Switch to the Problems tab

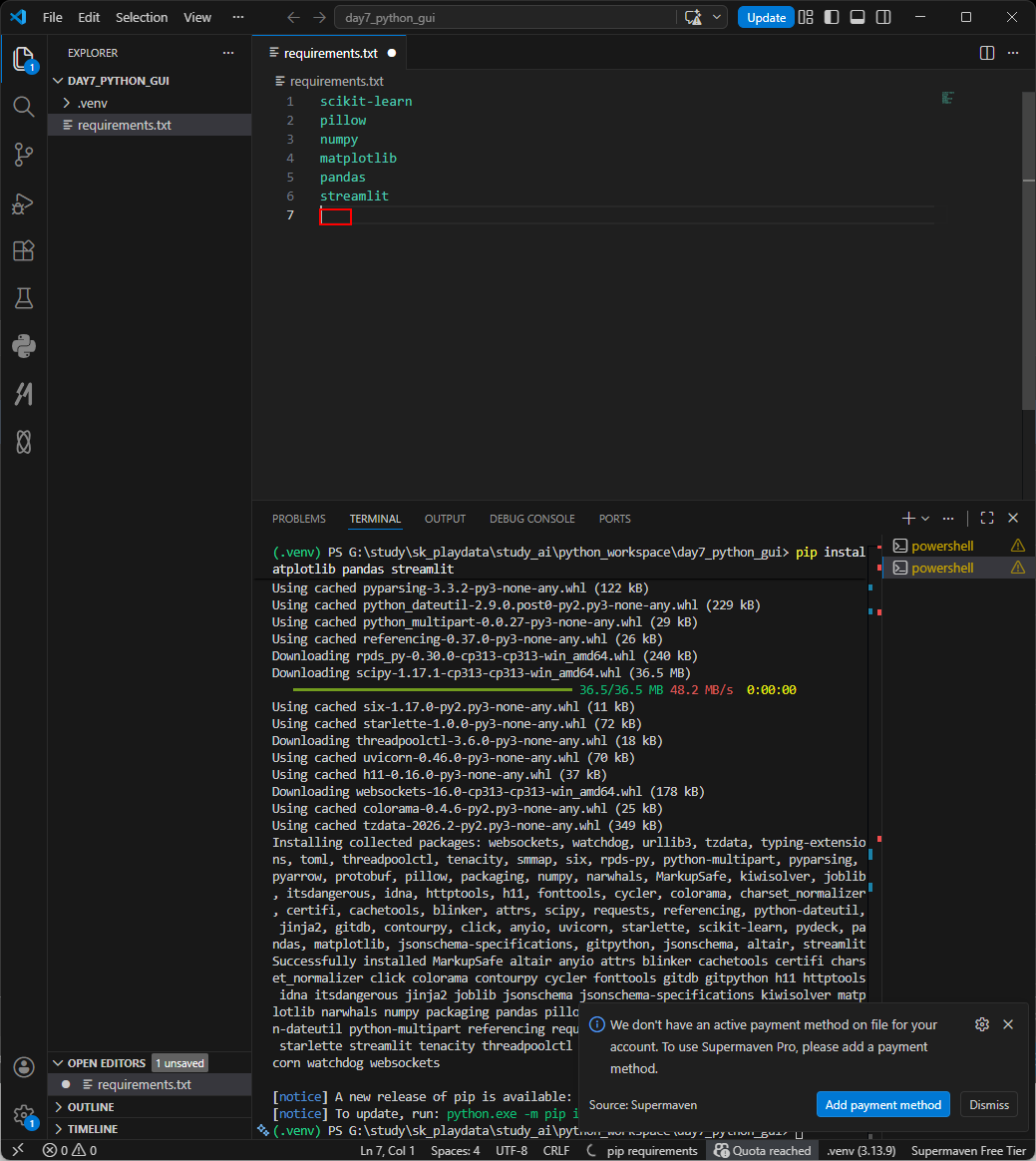coord(299,519)
